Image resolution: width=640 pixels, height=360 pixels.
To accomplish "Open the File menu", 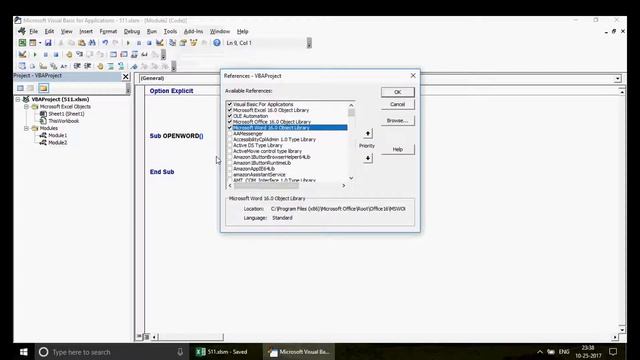I will click(x=33, y=31).
